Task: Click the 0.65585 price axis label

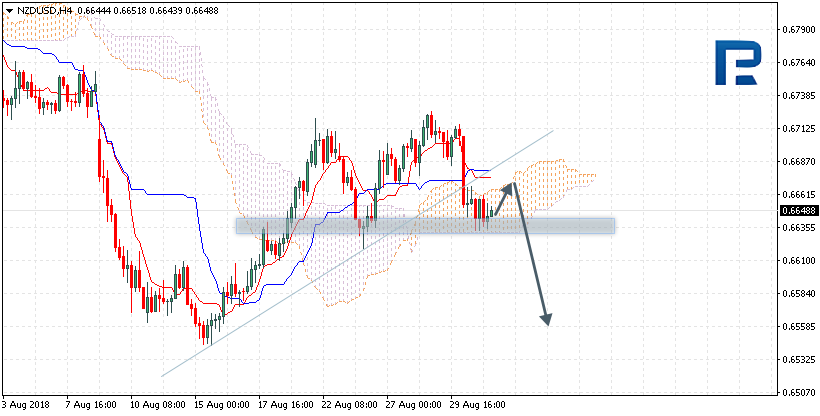Action: pyautogui.click(x=797, y=326)
